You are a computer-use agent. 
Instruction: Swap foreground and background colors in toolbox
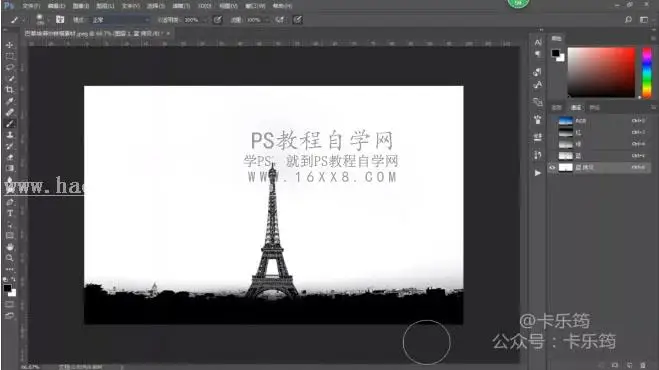(x=13, y=279)
